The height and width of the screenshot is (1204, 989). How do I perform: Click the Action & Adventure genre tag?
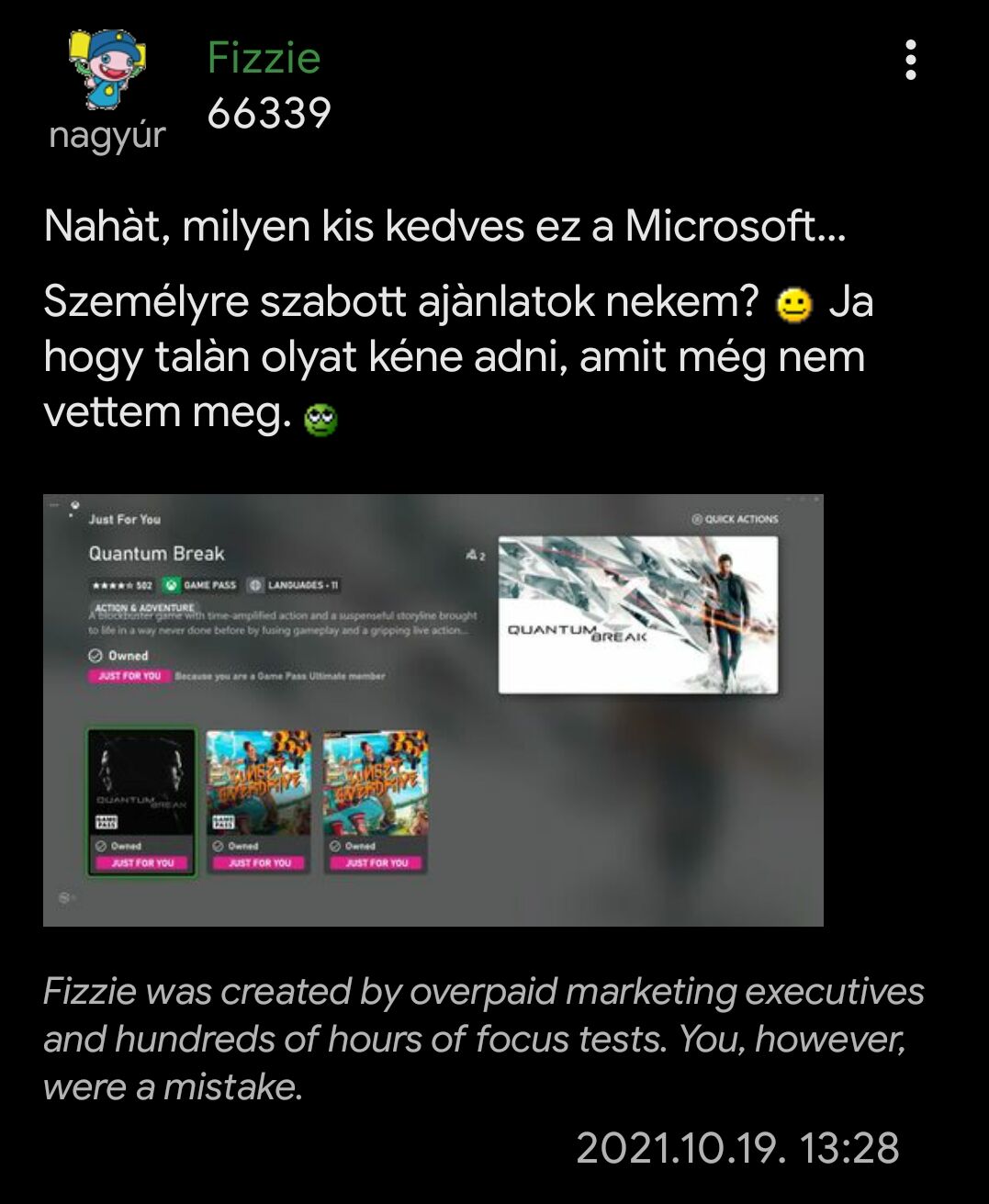[x=144, y=608]
